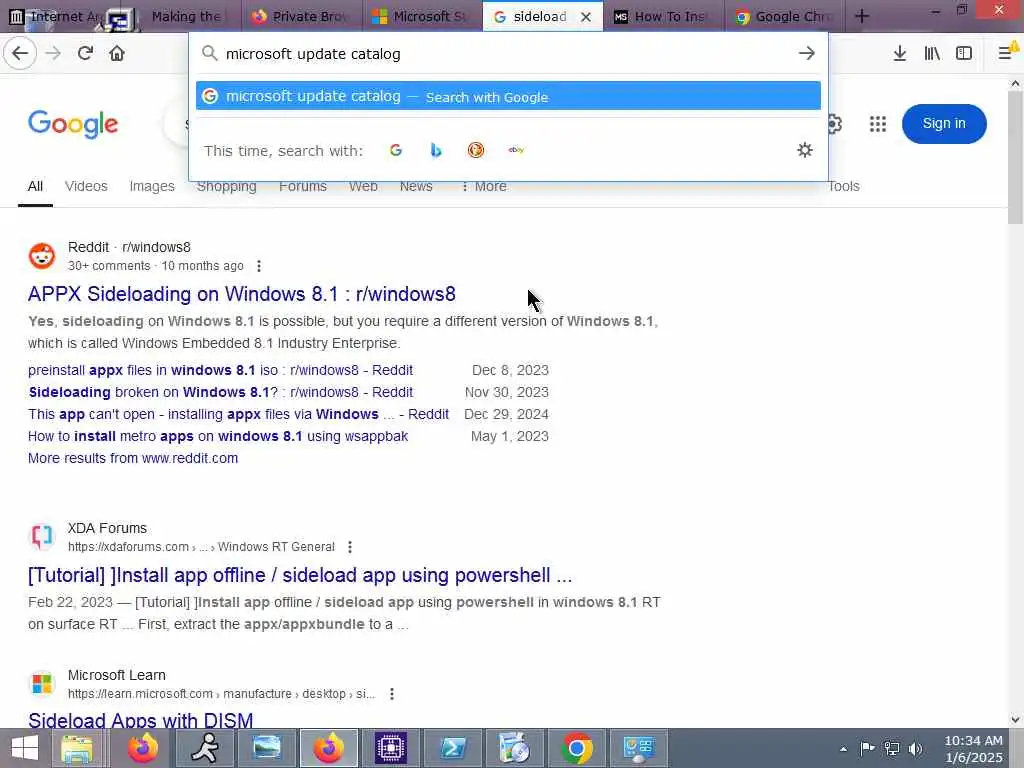1024x768 pixels.
Task: Switch to the Google Chrome tab
Action: pyautogui.click(x=784, y=16)
